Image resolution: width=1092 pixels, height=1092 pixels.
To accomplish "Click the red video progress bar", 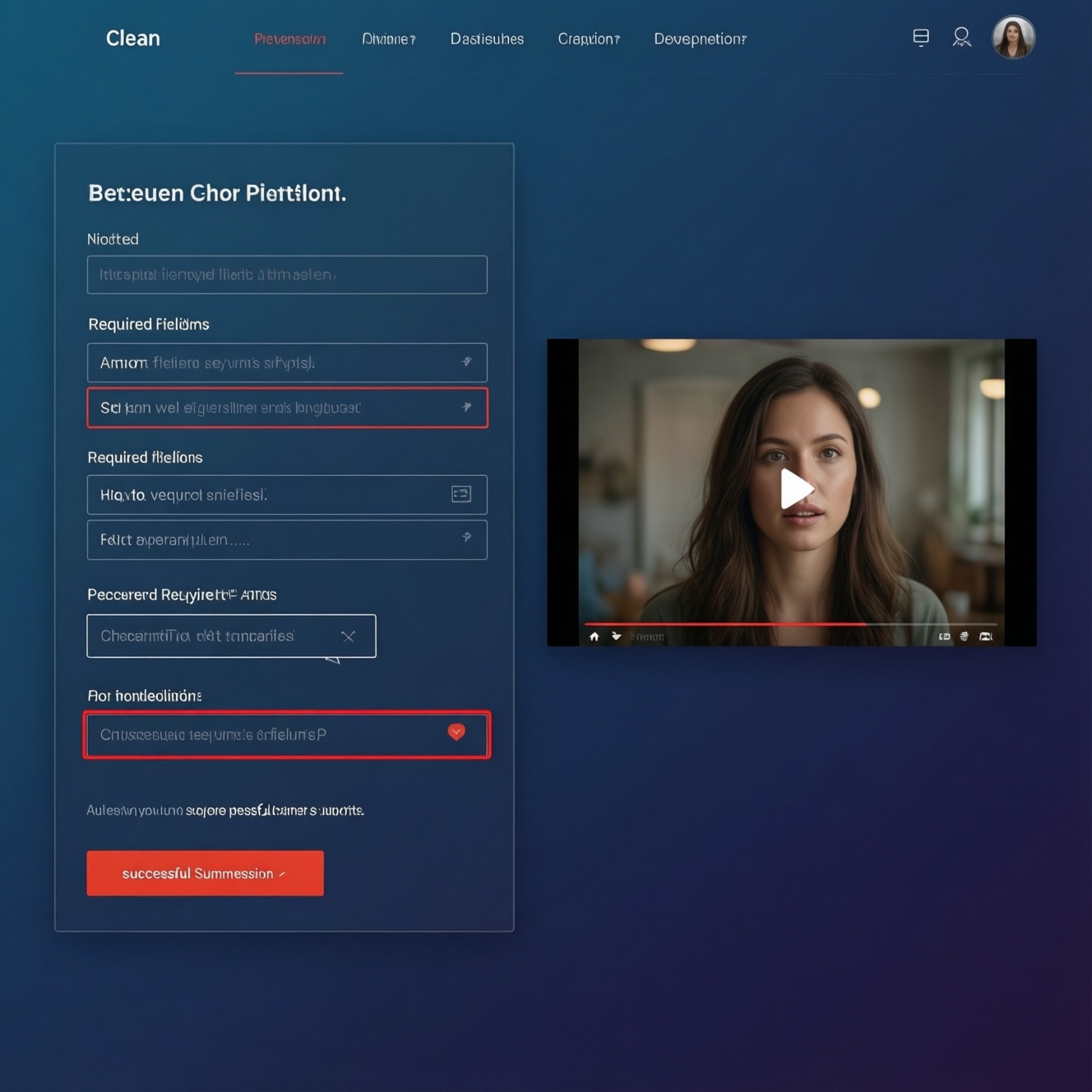I will click(724, 624).
